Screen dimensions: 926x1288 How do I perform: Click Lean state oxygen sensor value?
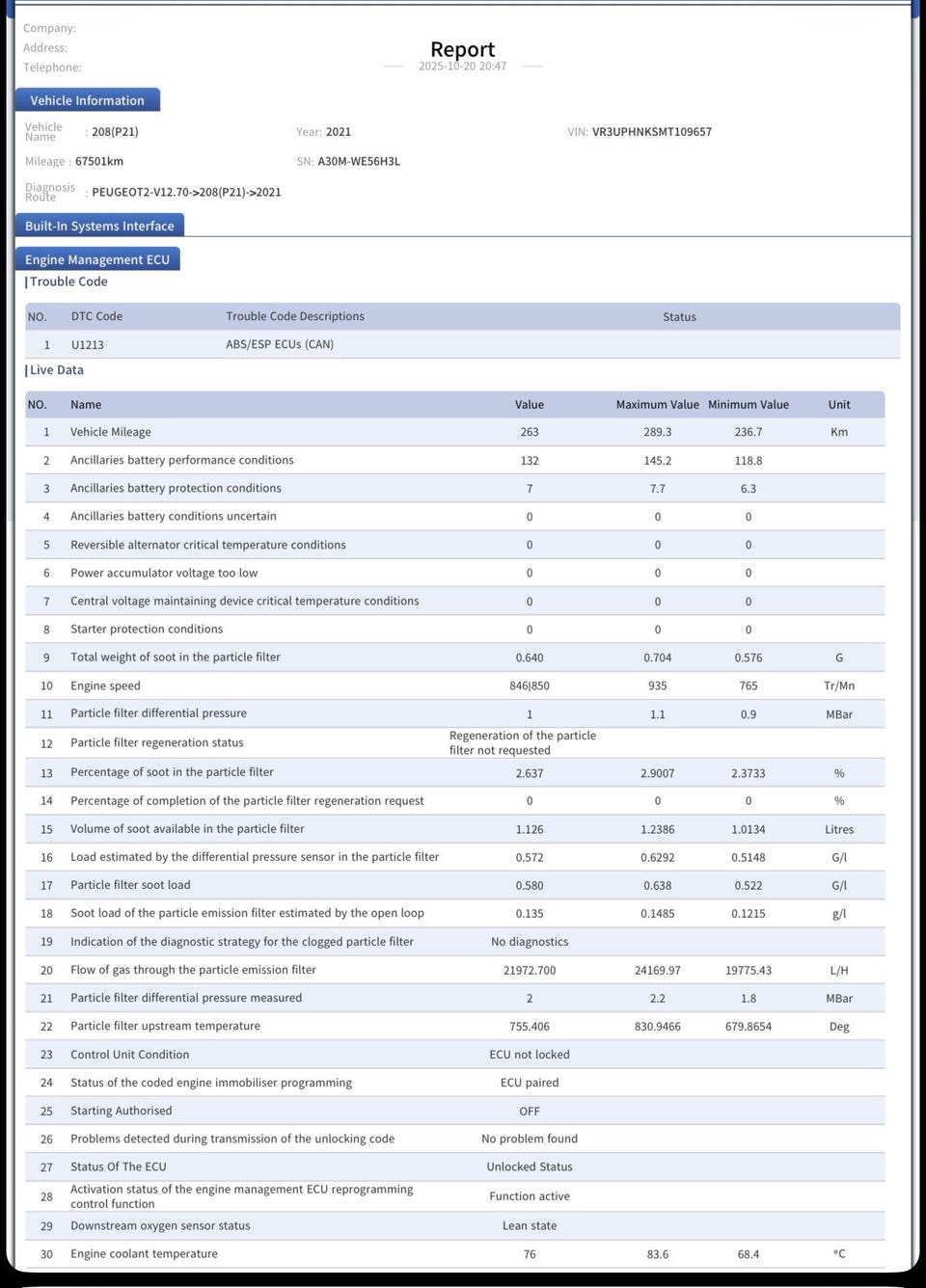530,1226
